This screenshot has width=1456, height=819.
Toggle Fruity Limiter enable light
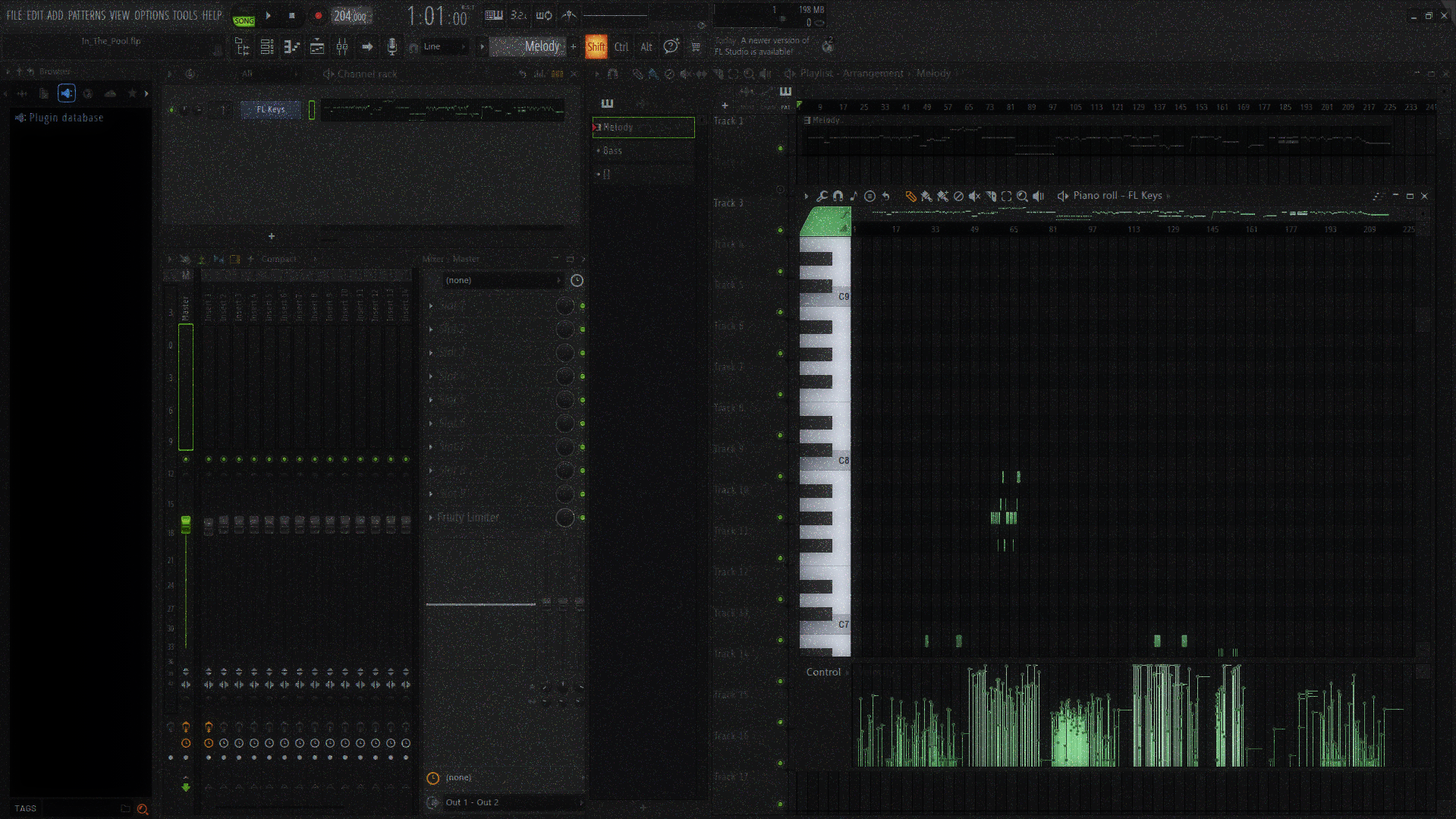tap(583, 518)
